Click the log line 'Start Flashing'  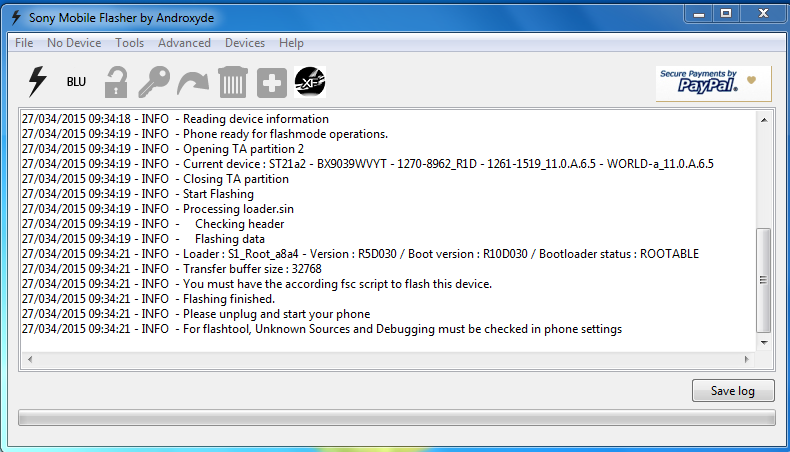(138, 194)
